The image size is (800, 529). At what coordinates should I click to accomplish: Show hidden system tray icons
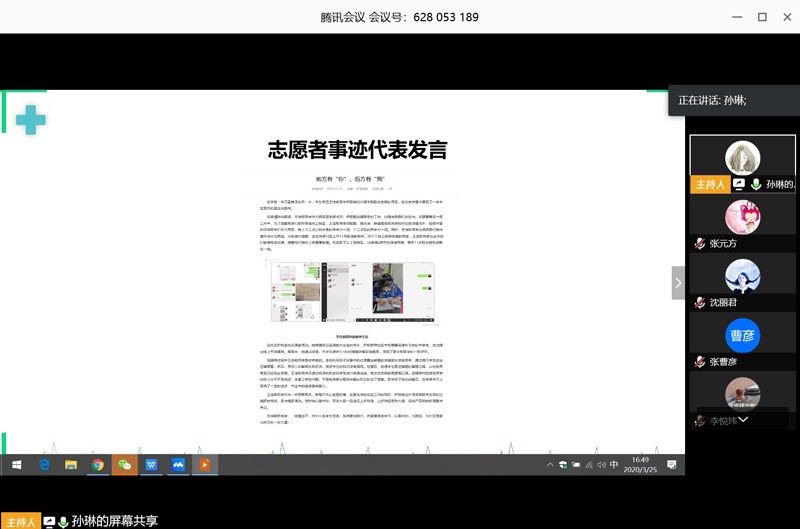point(550,465)
